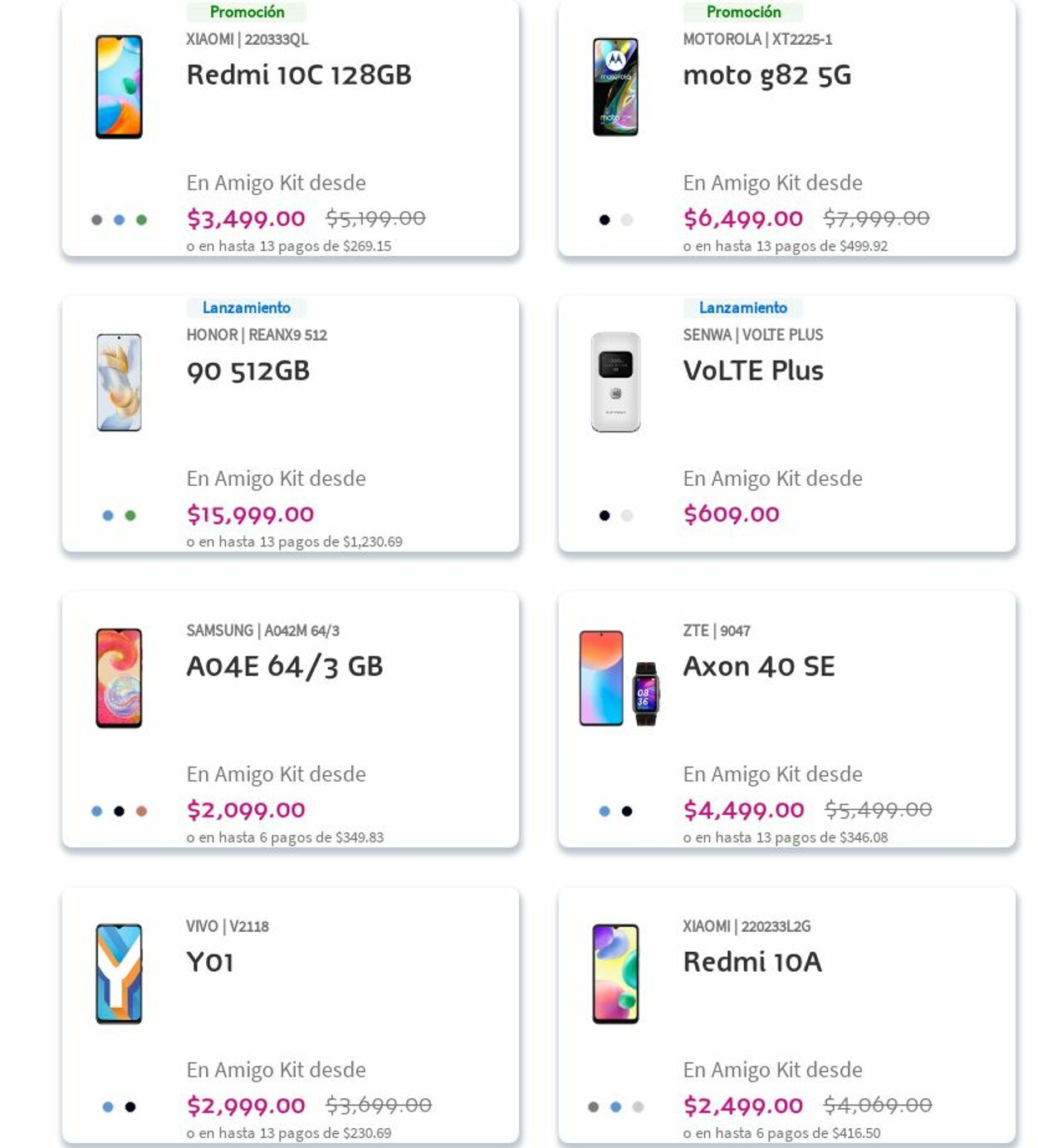Pick blue color for Redmi 10A
The image size is (1038, 1148).
click(x=615, y=1106)
